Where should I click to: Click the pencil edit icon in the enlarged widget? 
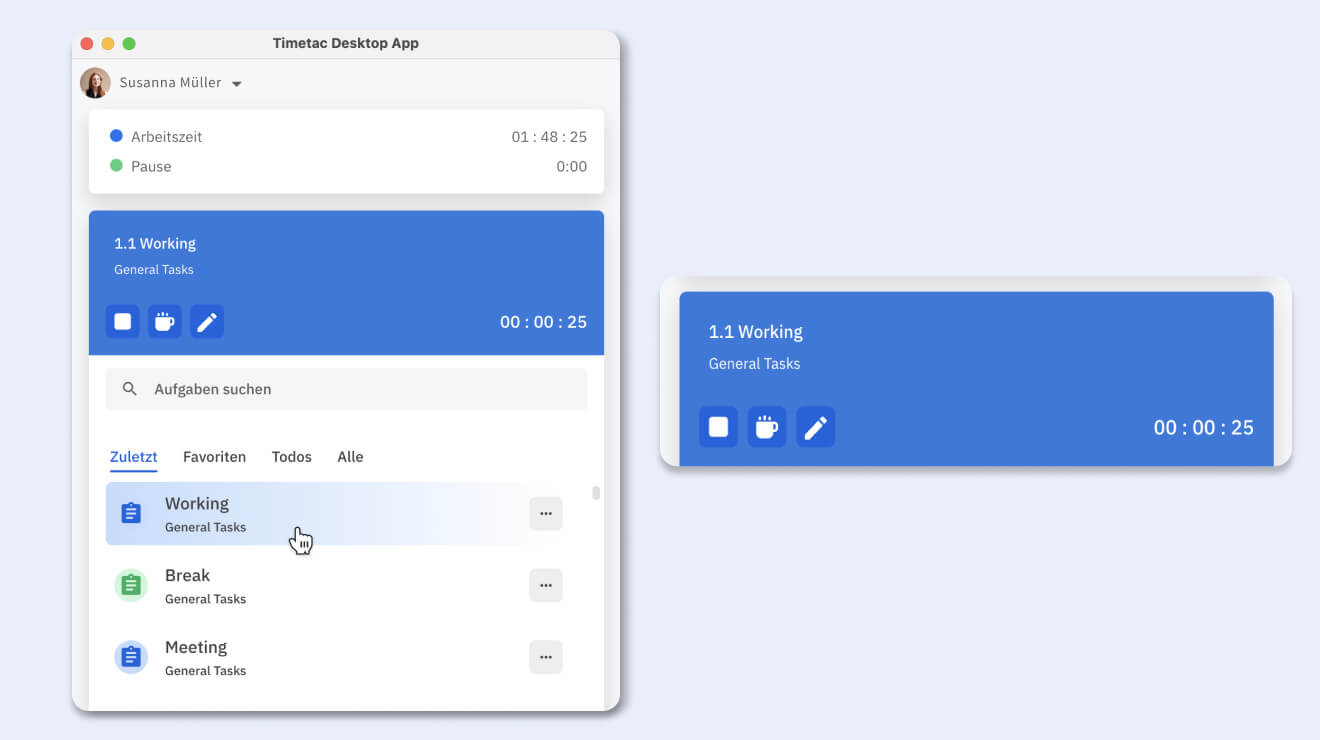click(816, 427)
